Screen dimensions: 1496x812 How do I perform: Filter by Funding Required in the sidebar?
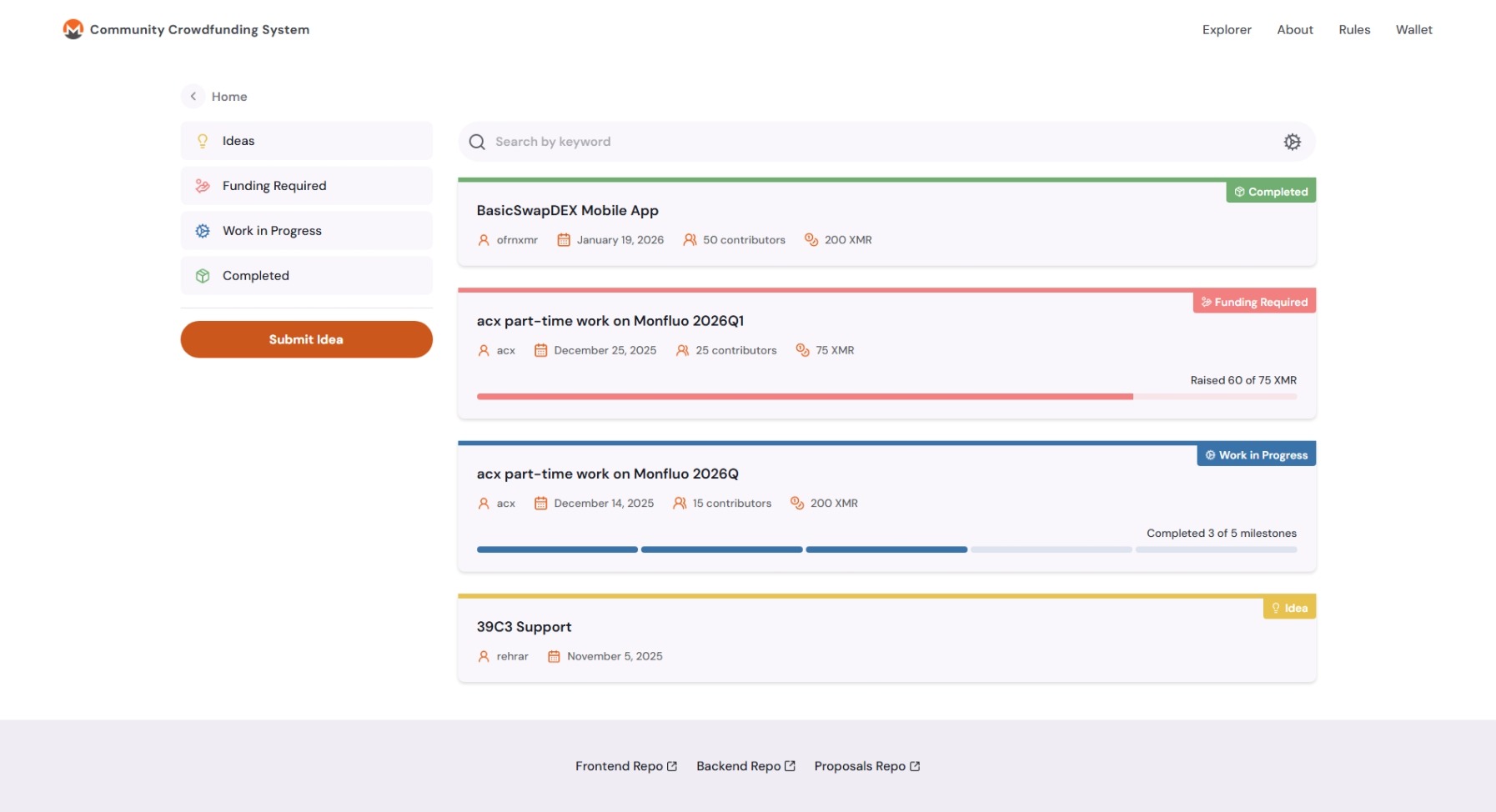(307, 186)
